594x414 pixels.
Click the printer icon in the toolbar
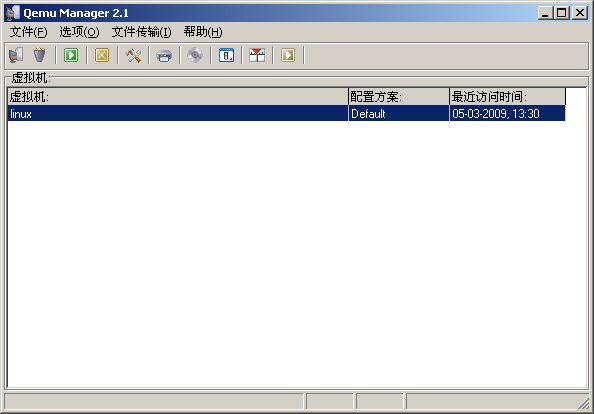pyautogui.click(x=164, y=56)
